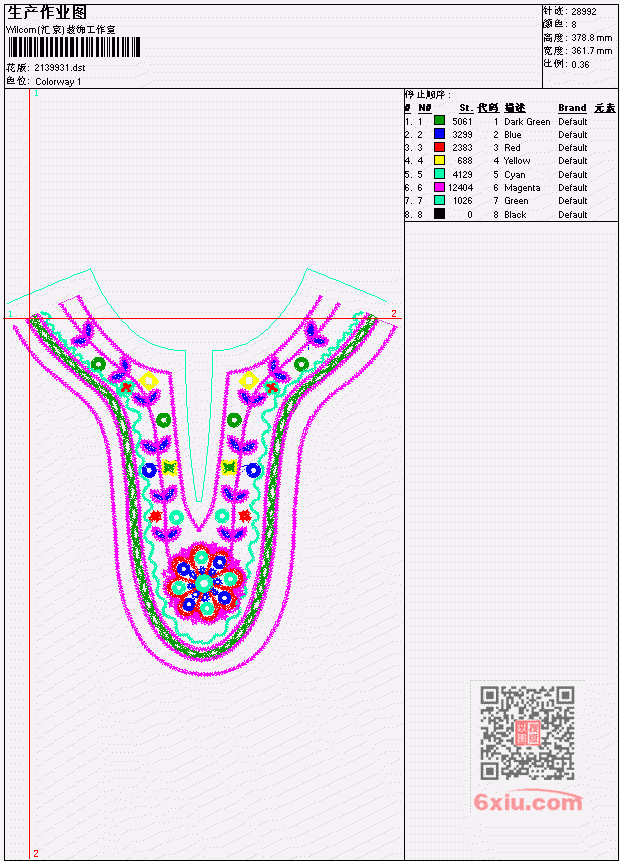
Task: Click the stop sequence heading above the table
Action: (428, 94)
